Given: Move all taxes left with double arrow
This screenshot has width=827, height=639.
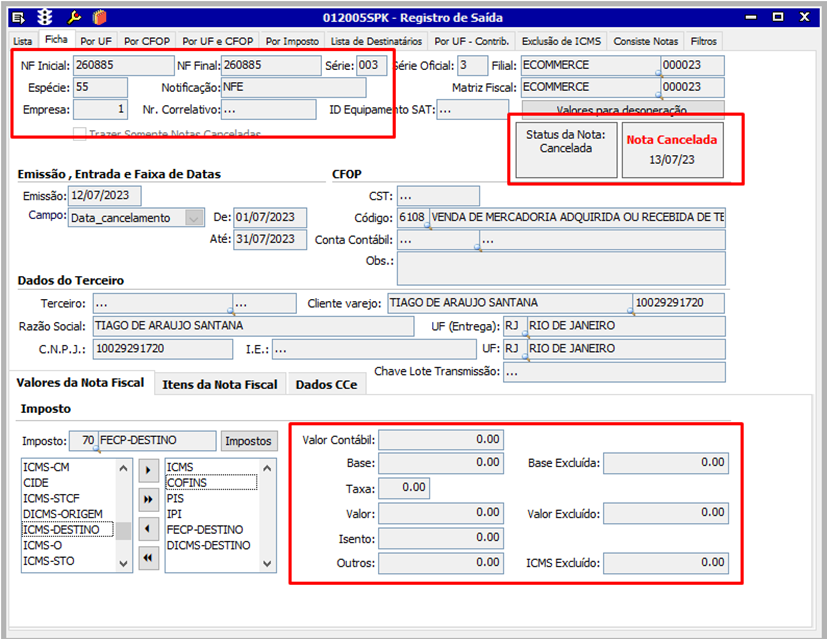Looking at the screenshot, I should 148,558.
